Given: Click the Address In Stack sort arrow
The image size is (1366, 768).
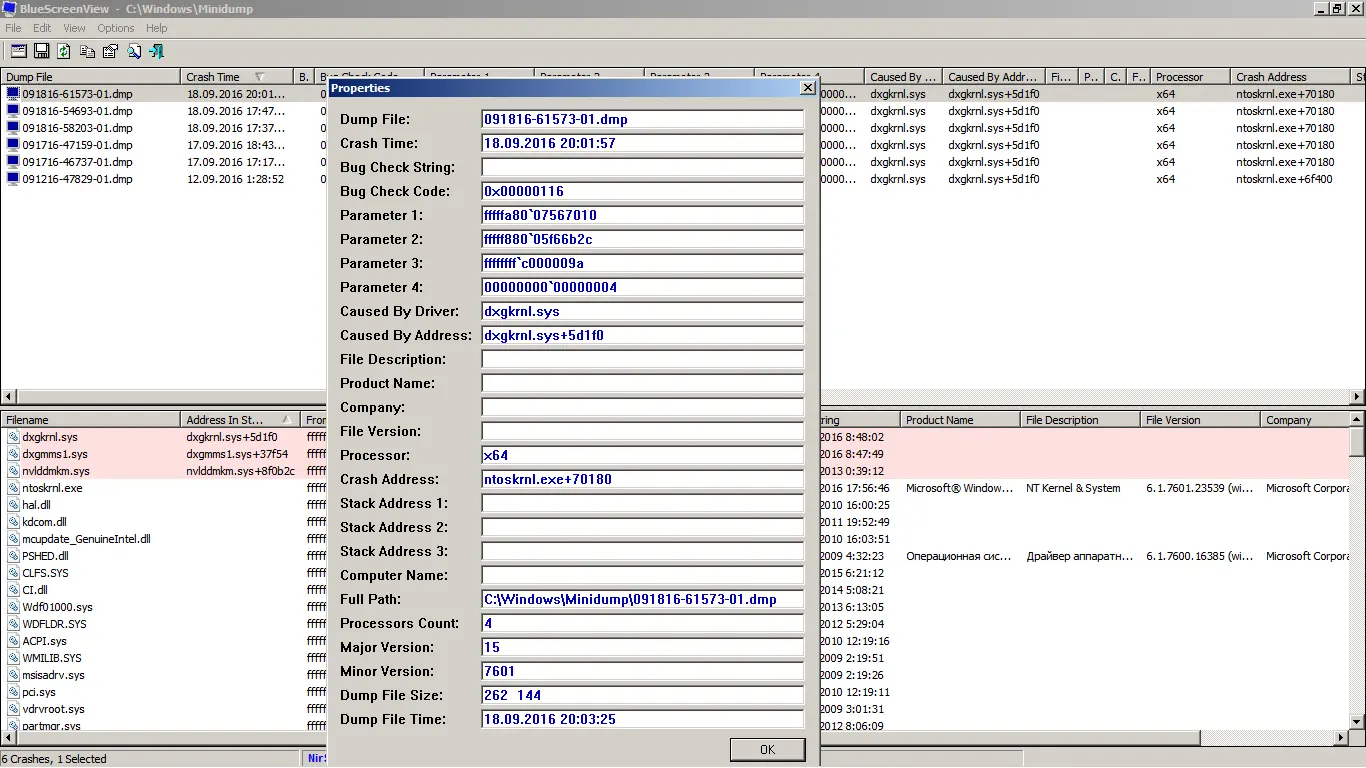Looking at the screenshot, I should (x=286, y=420).
